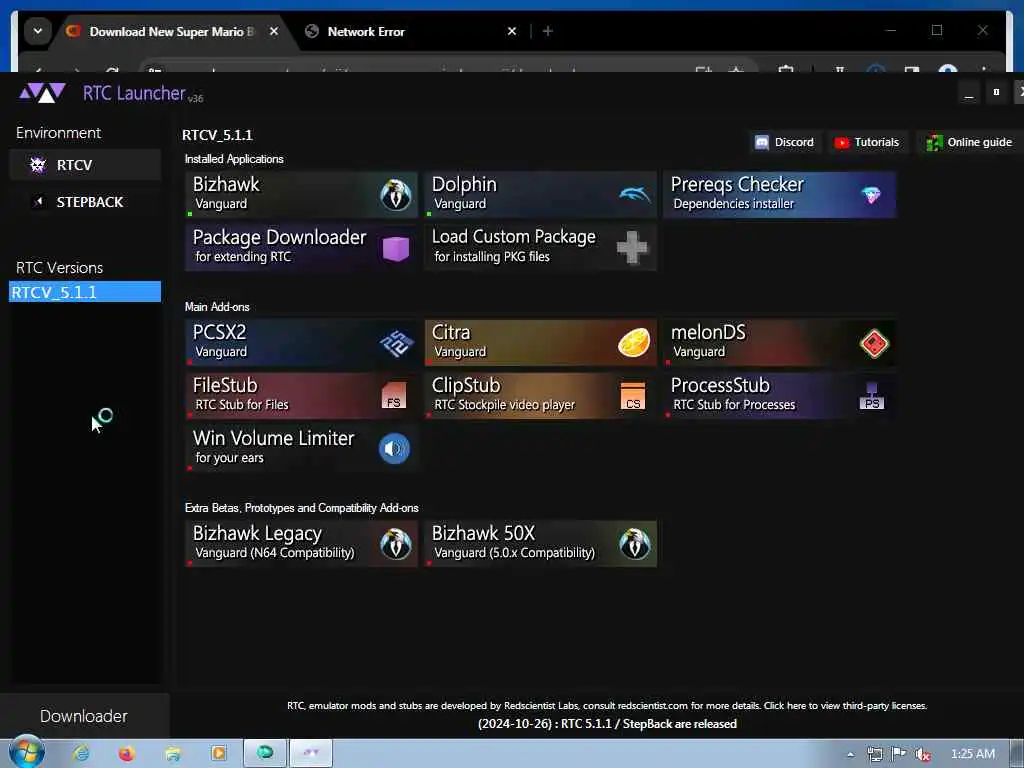Viewport: 1024px width, 768px height.
Task: Click the Prereqs Checker gem icon
Action: pos(871,195)
